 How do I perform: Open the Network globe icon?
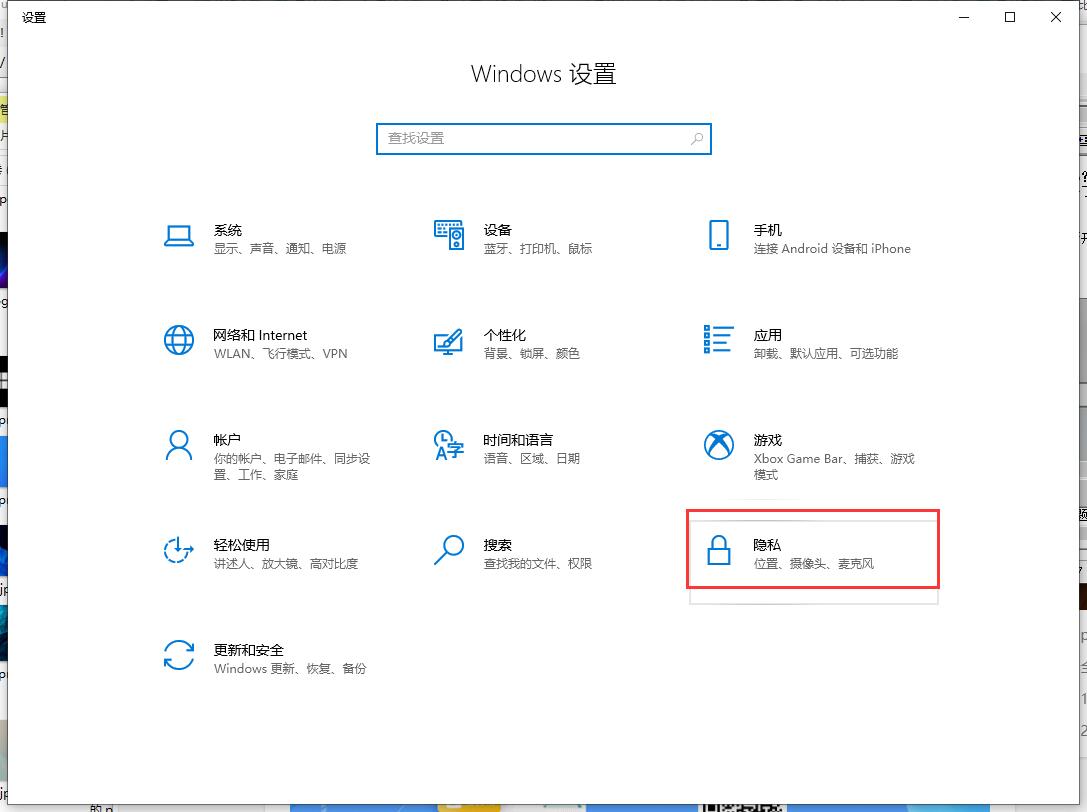[179, 340]
